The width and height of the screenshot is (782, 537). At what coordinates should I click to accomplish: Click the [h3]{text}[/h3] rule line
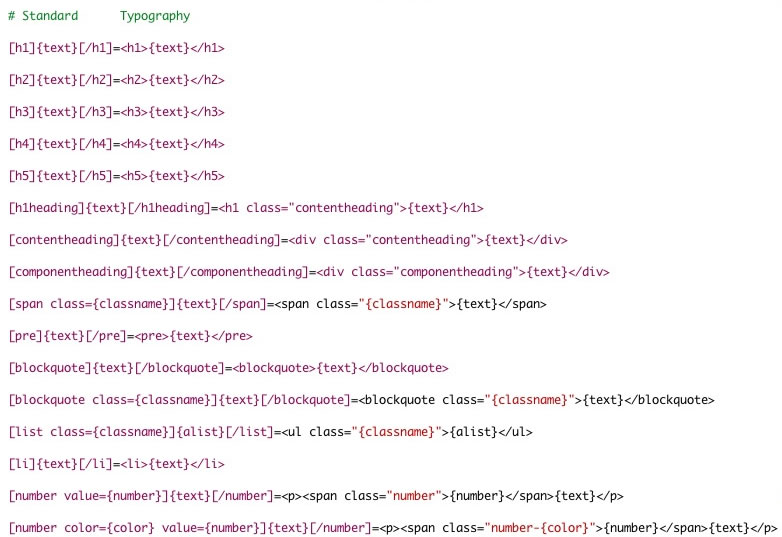pyautogui.click(x=116, y=112)
